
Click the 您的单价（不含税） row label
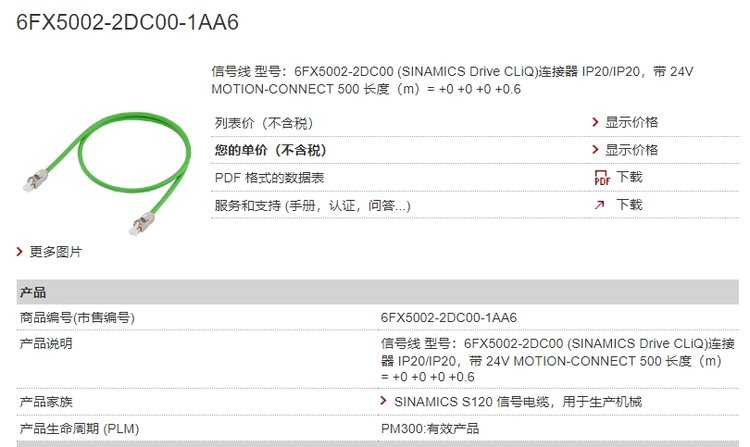[x=270, y=150]
